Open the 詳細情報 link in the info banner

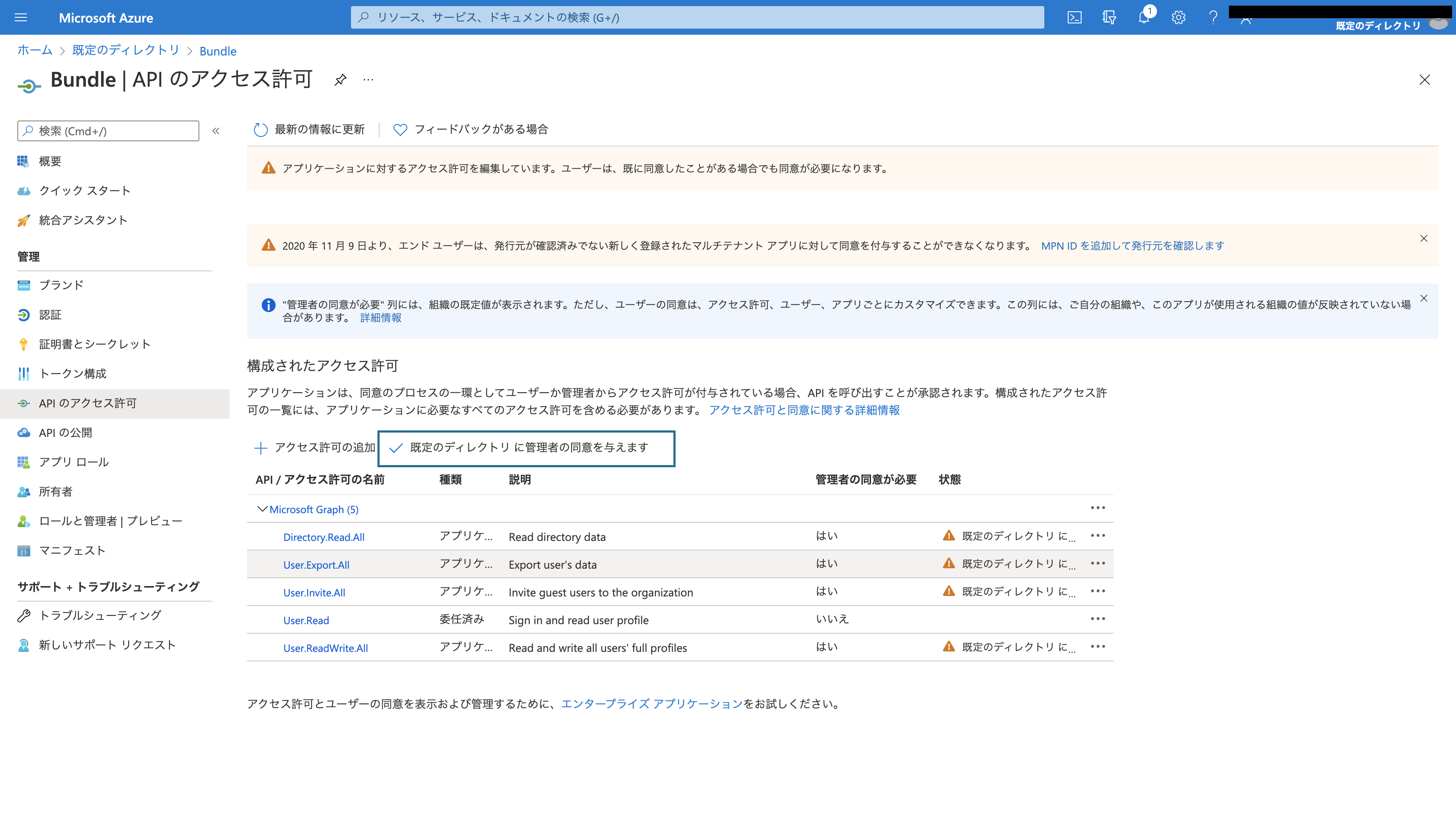[381, 318]
